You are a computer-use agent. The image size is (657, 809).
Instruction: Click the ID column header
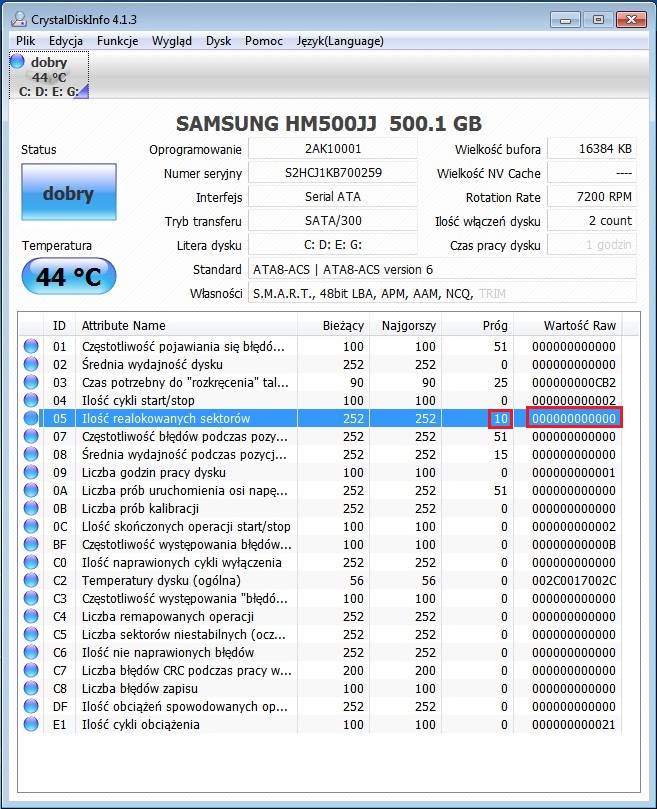coord(59,326)
